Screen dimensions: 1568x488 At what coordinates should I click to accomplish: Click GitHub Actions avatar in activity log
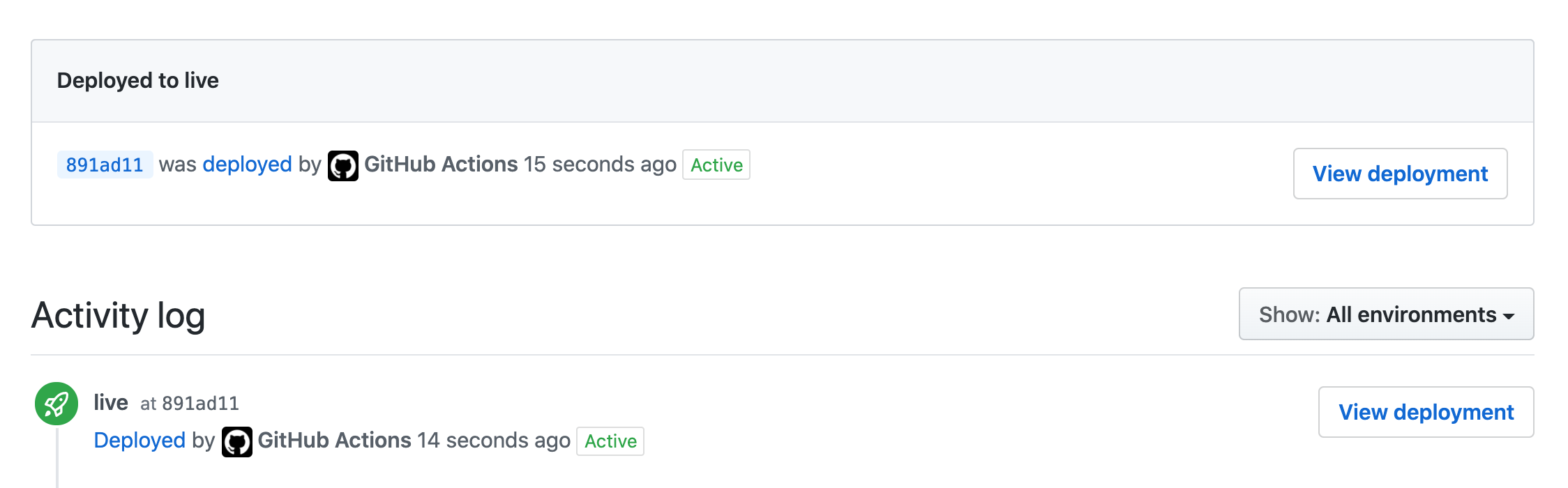237,441
